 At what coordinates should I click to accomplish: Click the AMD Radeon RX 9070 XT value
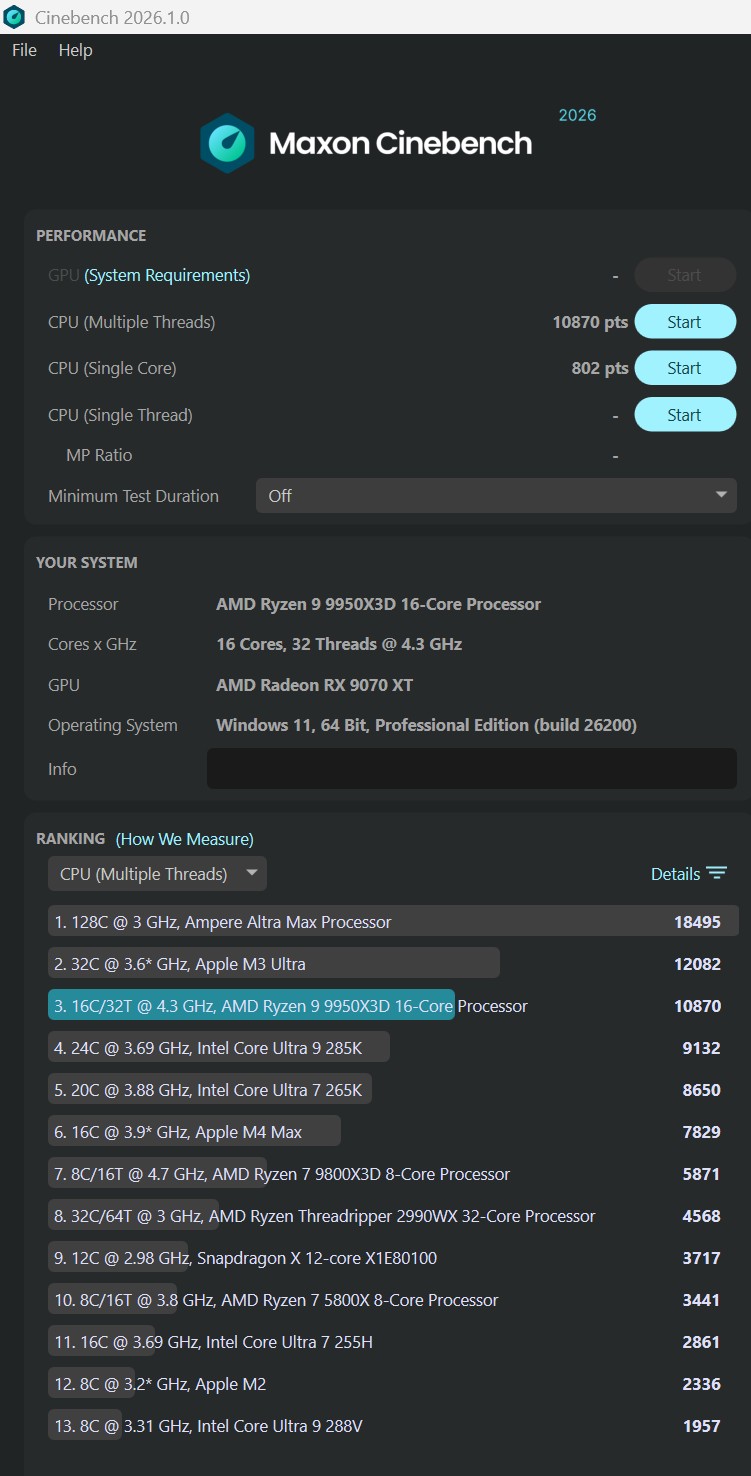tap(314, 685)
